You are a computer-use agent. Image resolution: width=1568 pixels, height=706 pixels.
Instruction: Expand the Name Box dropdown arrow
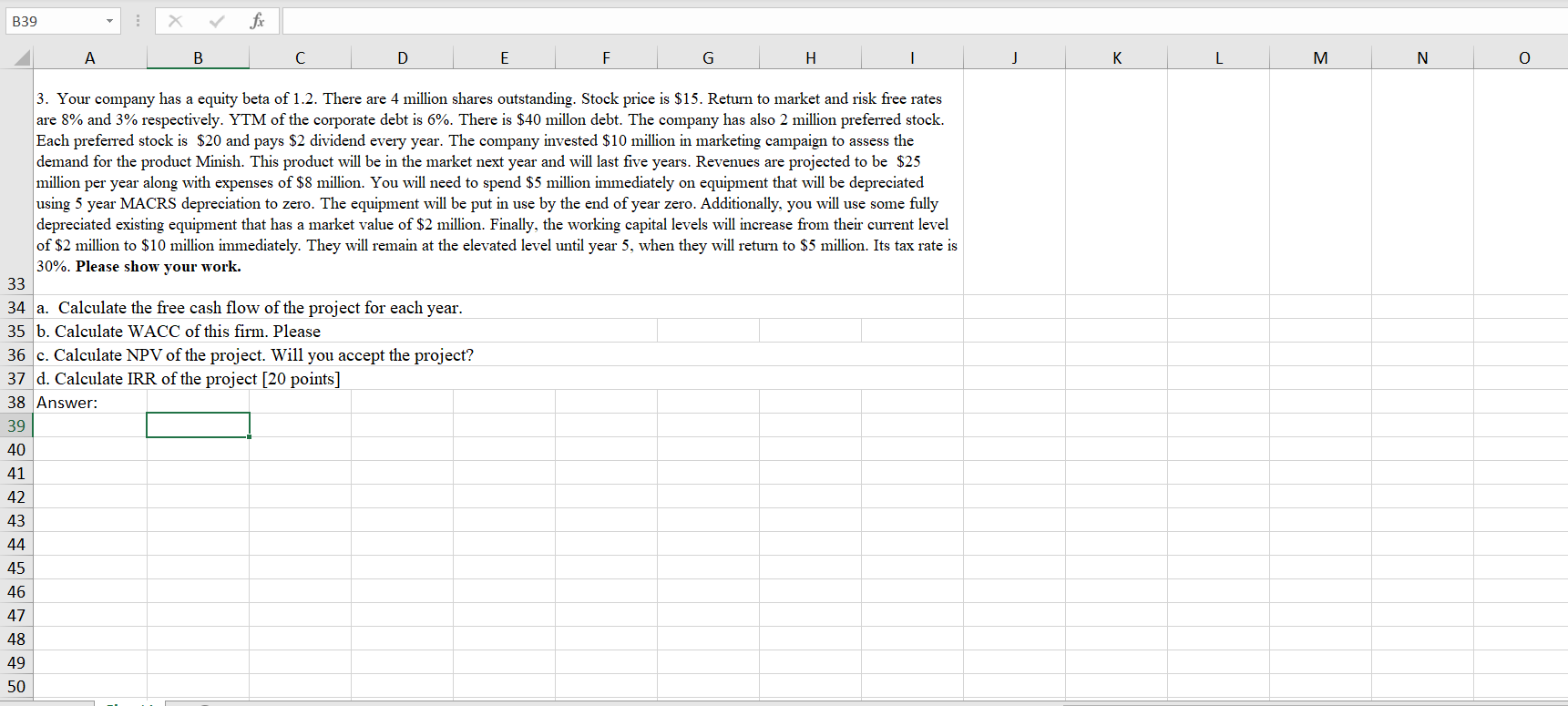109,21
